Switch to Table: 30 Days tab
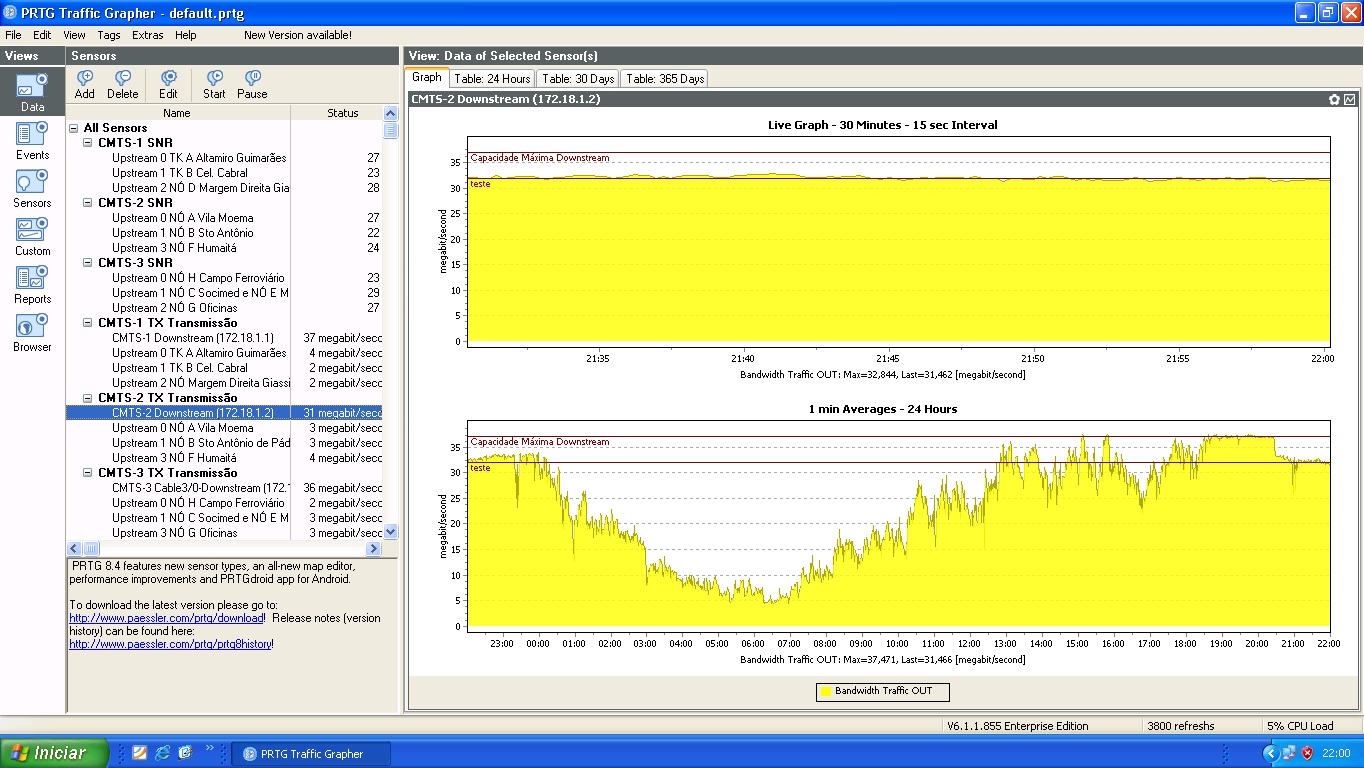 coord(578,79)
